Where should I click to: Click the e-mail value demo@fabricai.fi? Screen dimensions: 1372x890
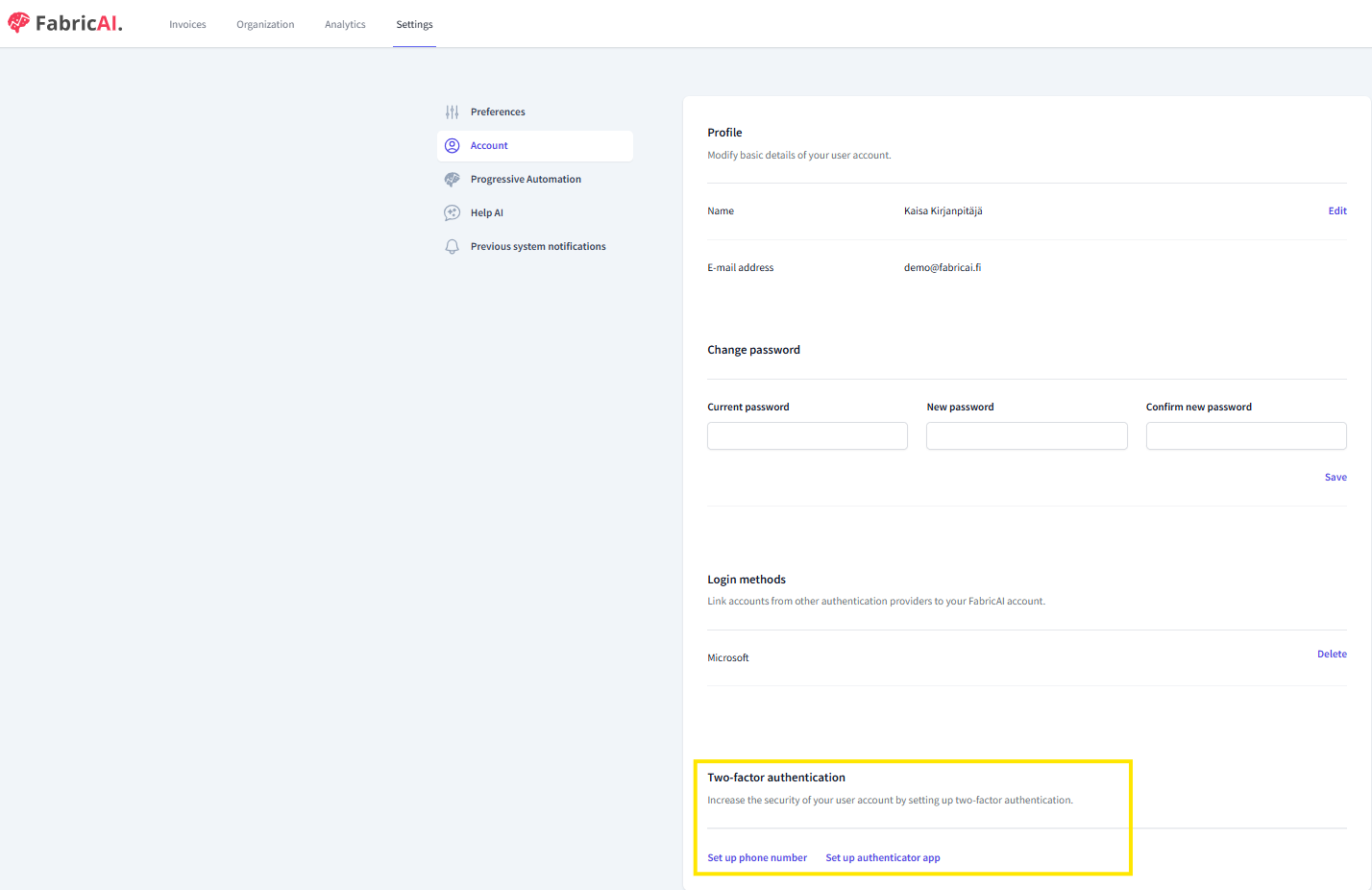[x=943, y=268]
